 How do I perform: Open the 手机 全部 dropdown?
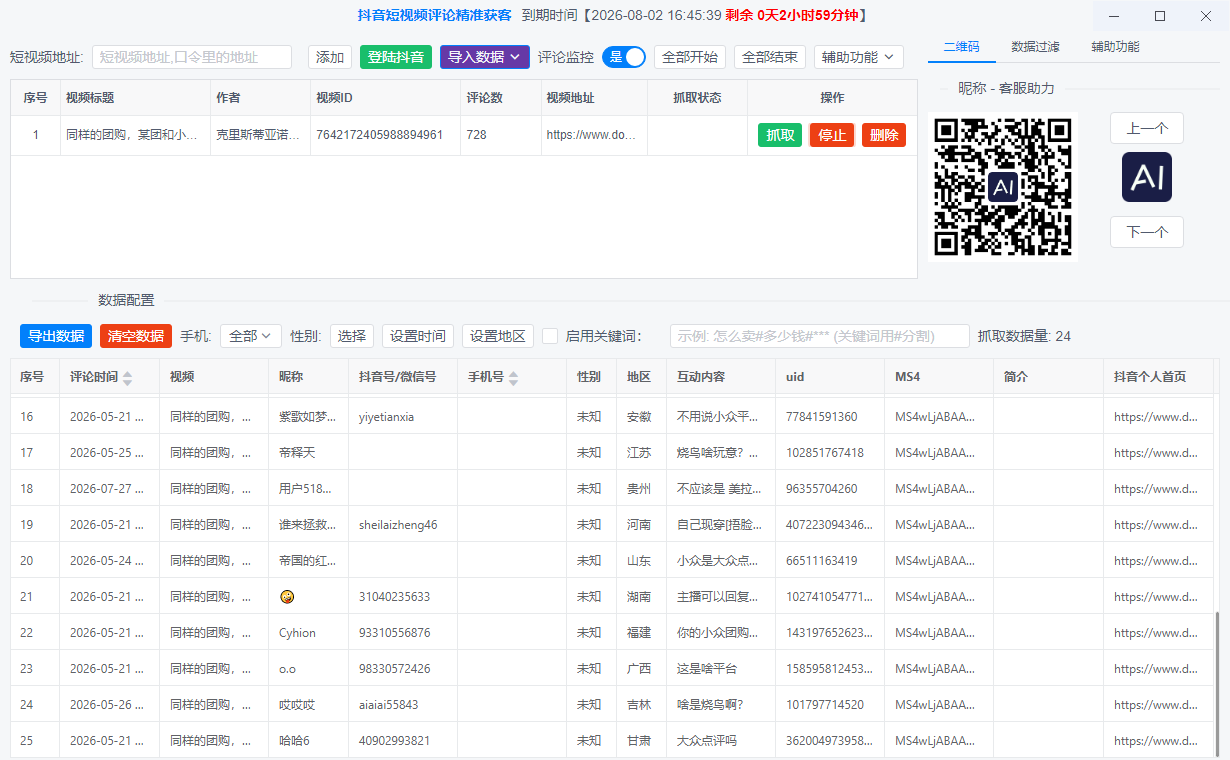[x=250, y=336]
